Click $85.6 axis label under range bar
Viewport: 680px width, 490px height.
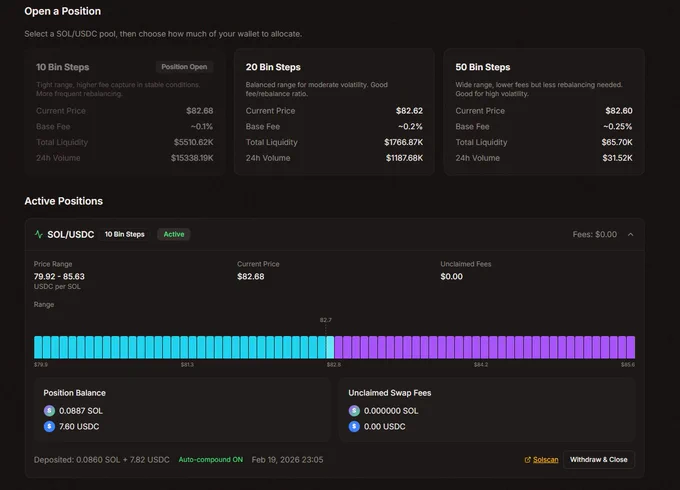[628, 365]
